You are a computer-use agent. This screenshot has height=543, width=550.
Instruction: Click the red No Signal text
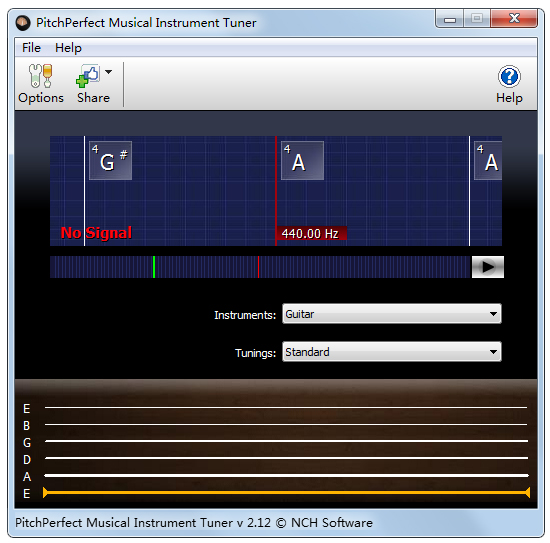[x=96, y=233]
